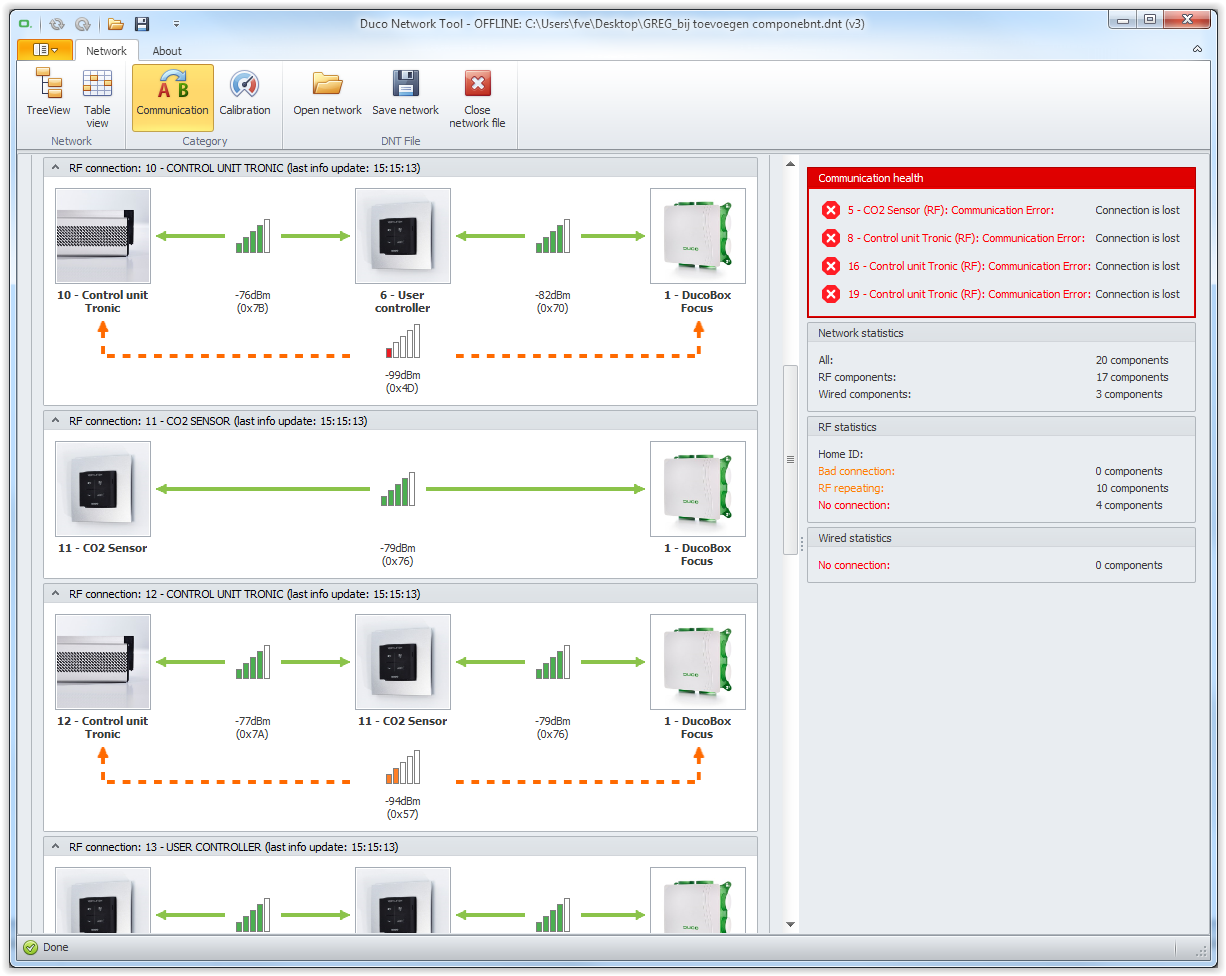Click the green check icon in the status bar
This screenshot has width=1226, height=976.
tap(30, 947)
